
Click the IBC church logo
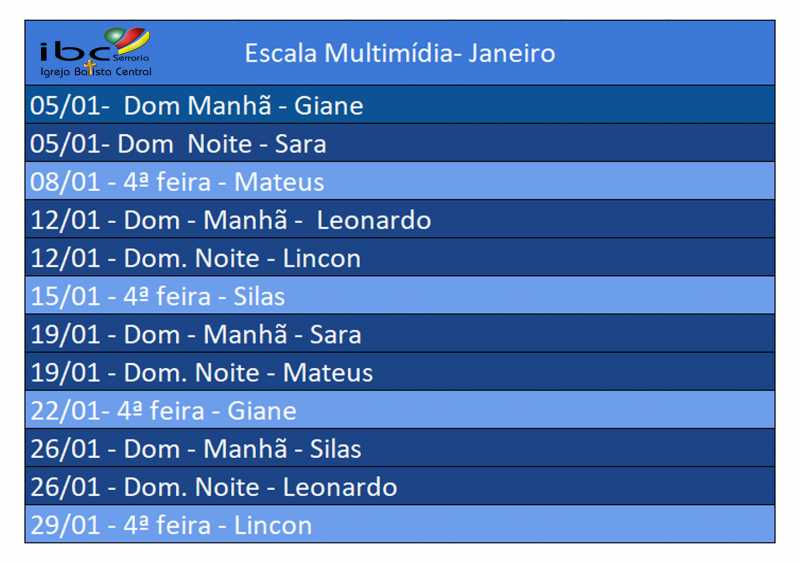click(x=95, y=52)
